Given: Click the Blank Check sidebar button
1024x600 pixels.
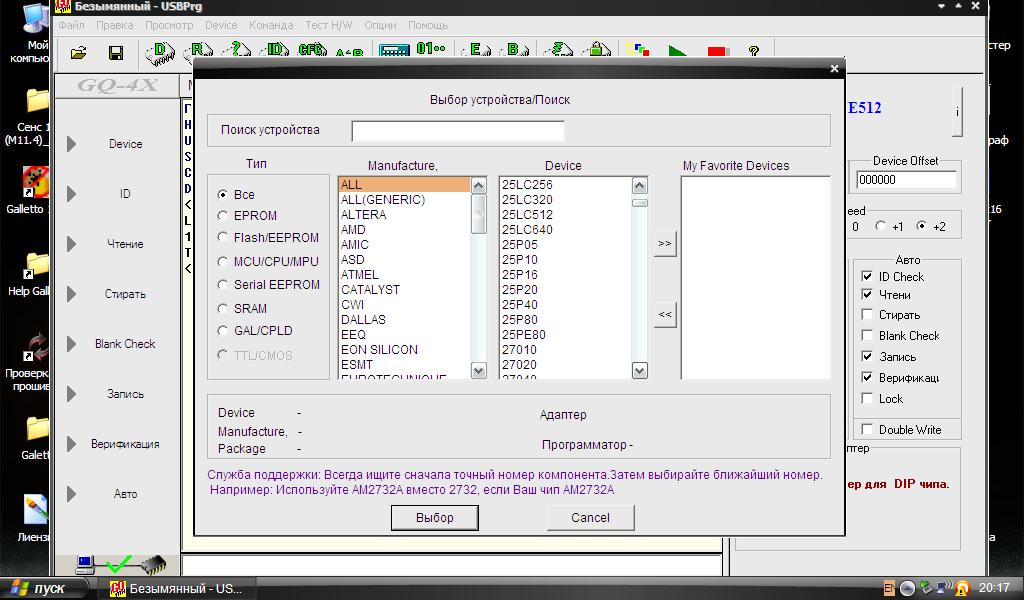Looking at the screenshot, I should pos(125,344).
